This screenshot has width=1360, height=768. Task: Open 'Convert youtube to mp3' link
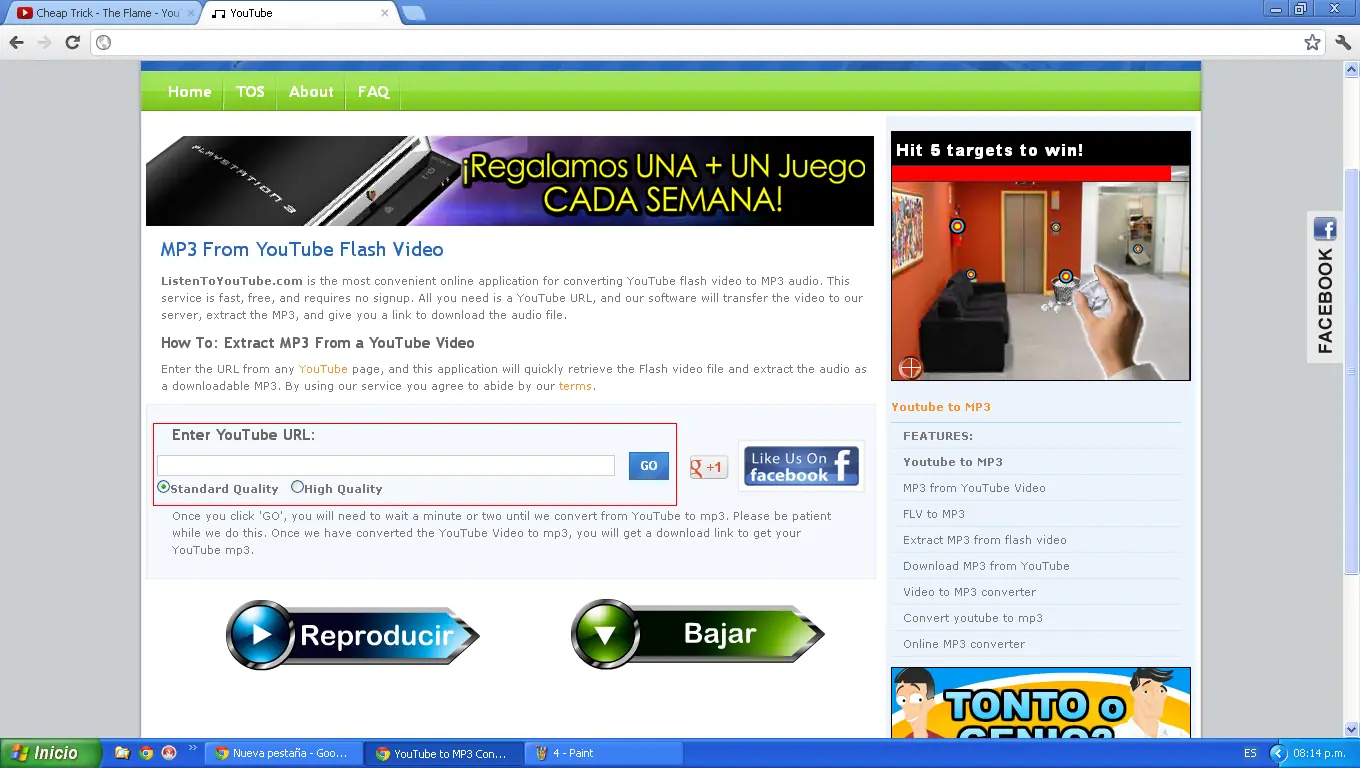[972, 618]
